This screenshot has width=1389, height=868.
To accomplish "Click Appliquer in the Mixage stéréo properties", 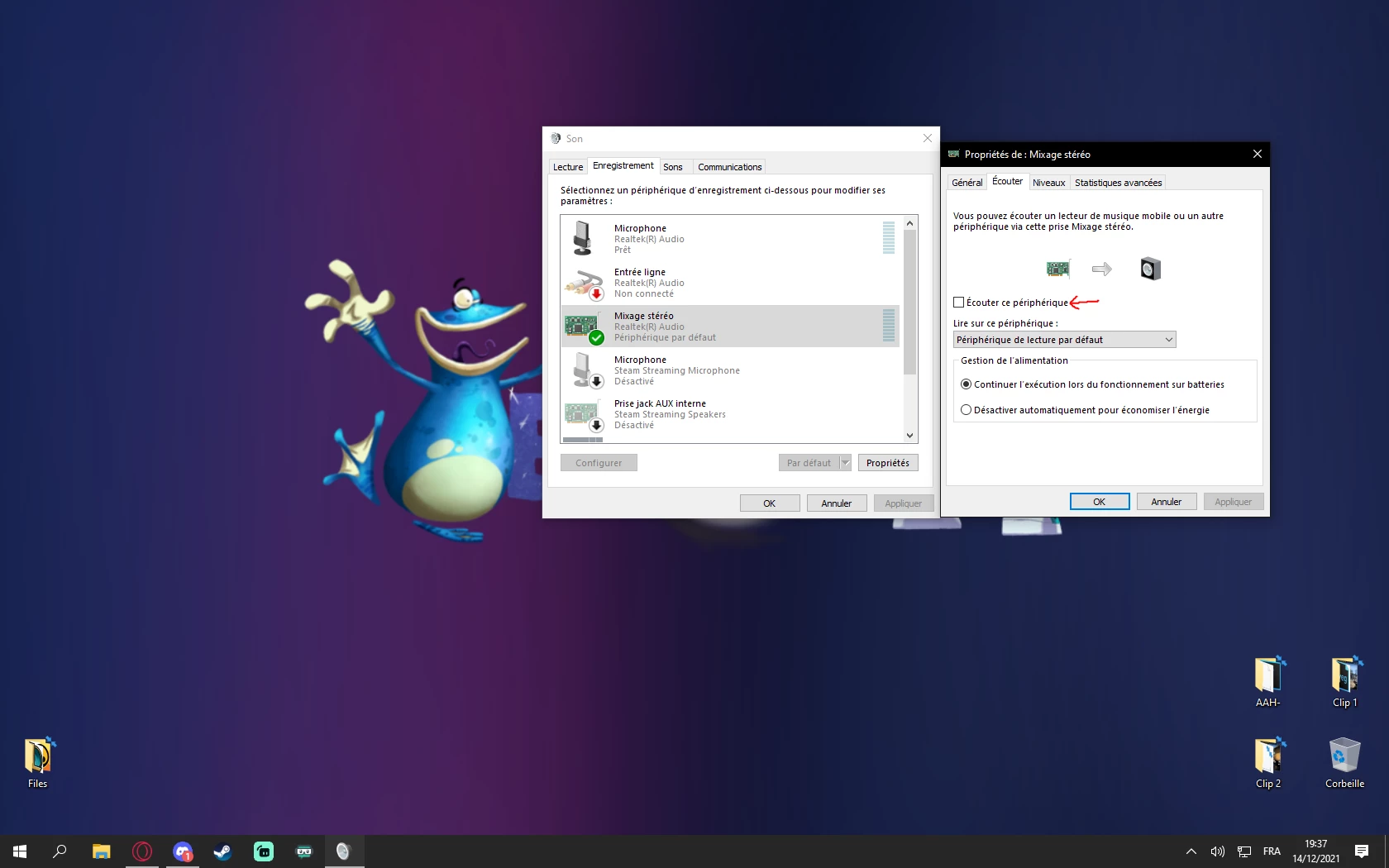I will pyautogui.click(x=1234, y=502).
